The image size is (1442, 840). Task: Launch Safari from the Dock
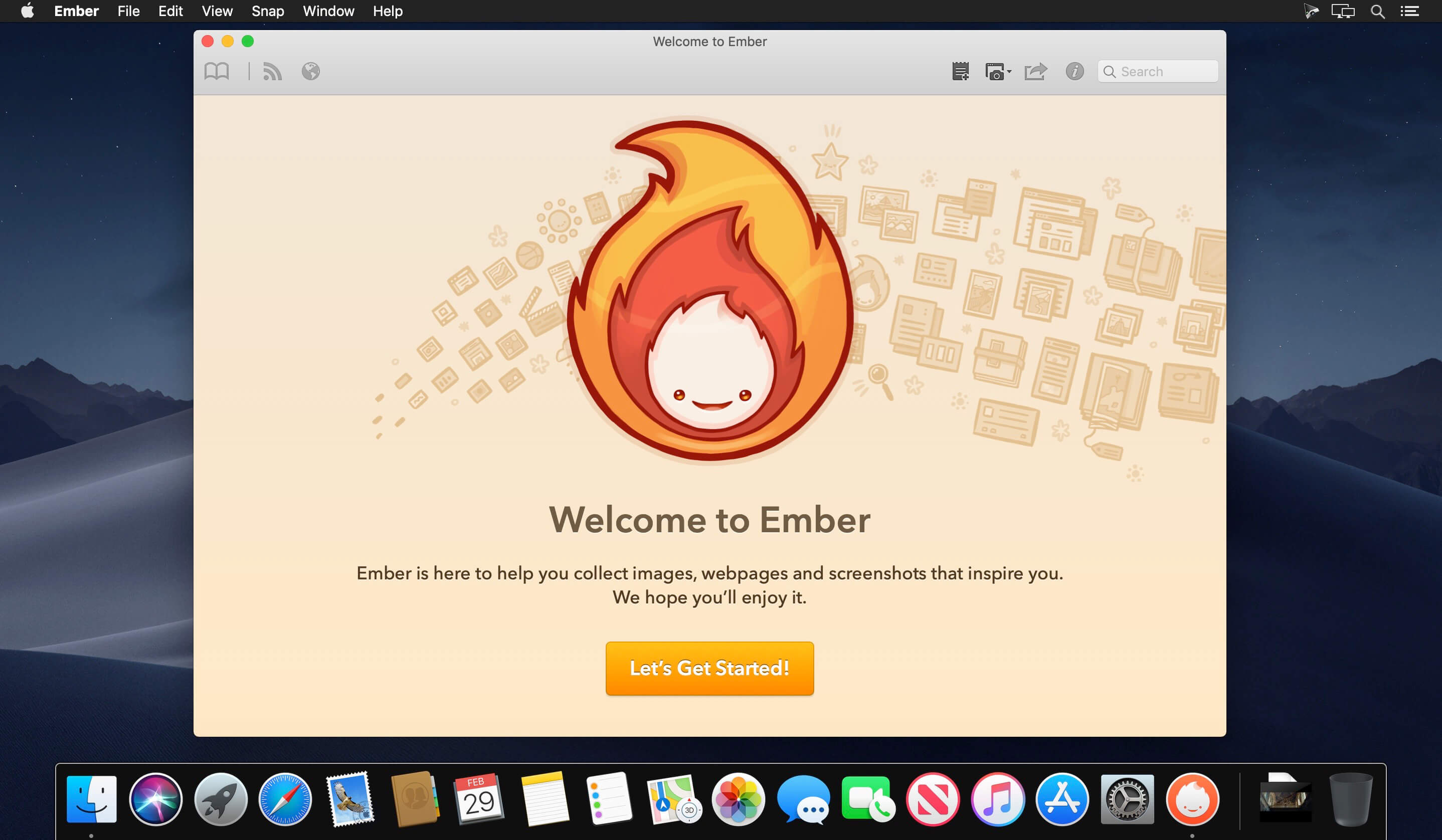point(285,799)
